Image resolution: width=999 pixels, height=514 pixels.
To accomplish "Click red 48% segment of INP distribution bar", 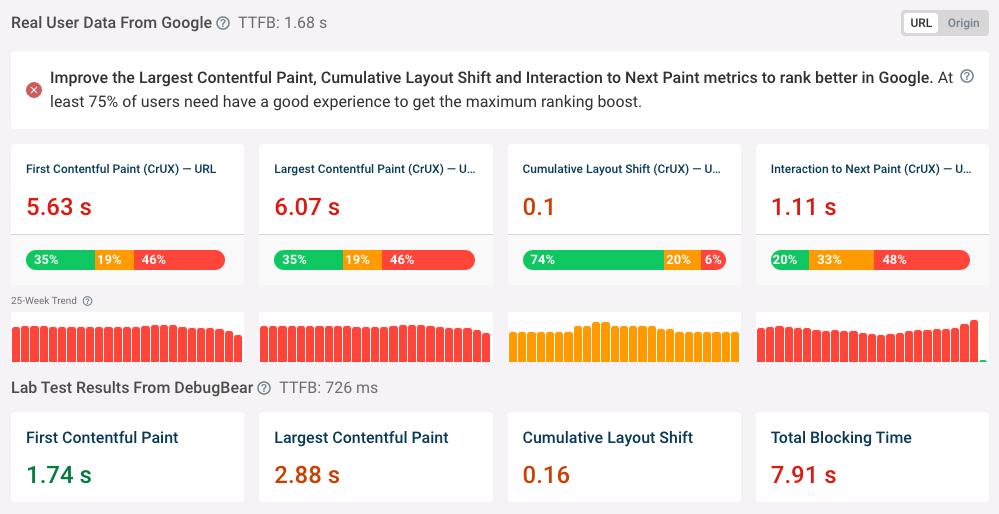I will [x=920, y=260].
